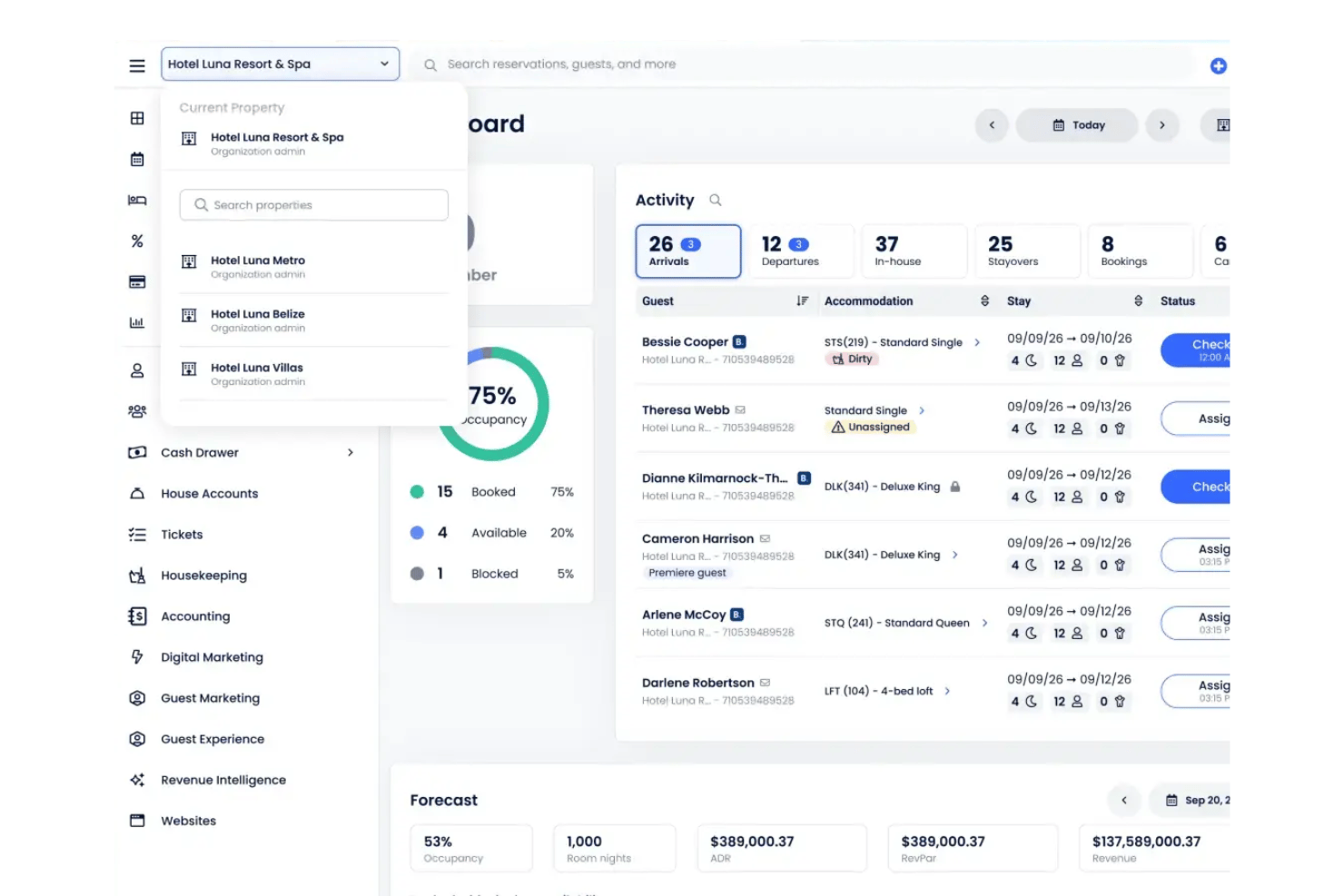
Task: Switch to Hotel Luna Belize property
Action: [314, 320]
